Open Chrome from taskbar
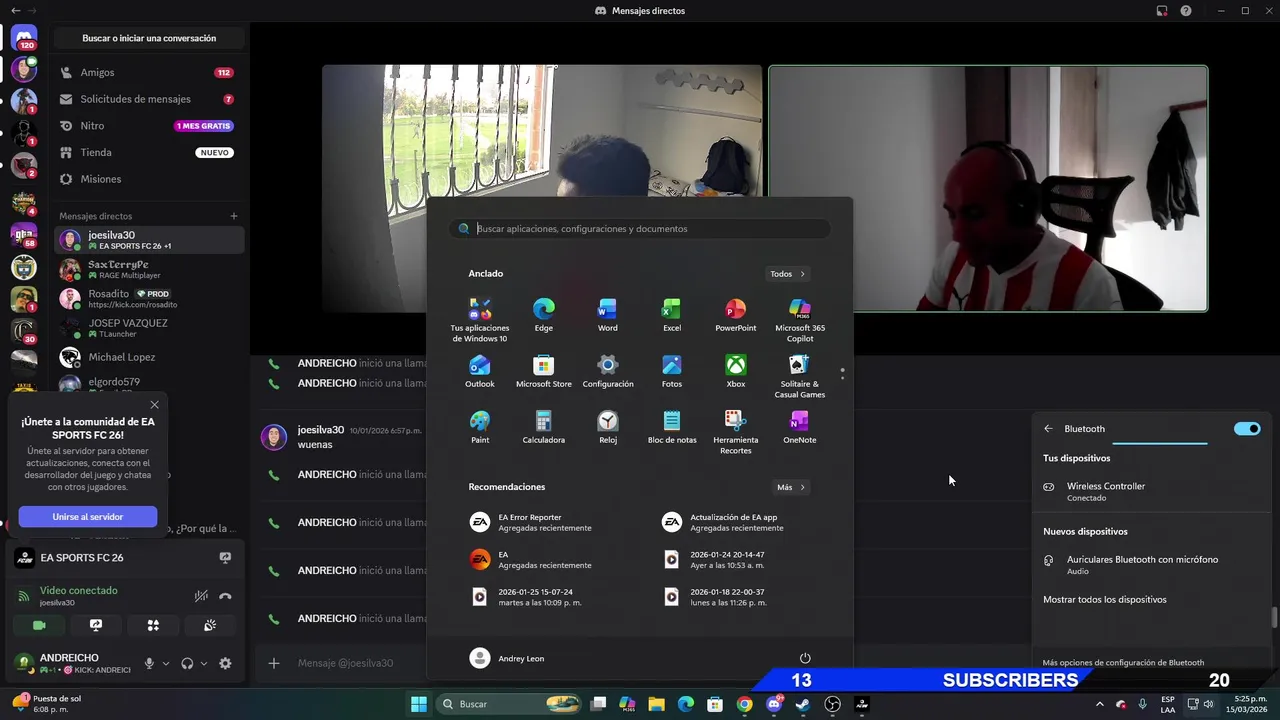 tap(744, 704)
